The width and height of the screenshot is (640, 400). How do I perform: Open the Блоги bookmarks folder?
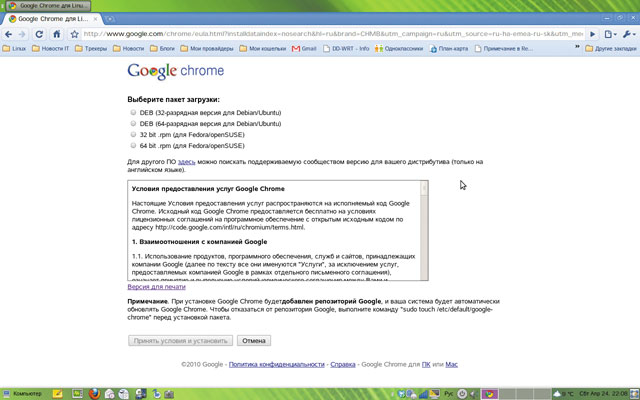(x=162, y=49)
